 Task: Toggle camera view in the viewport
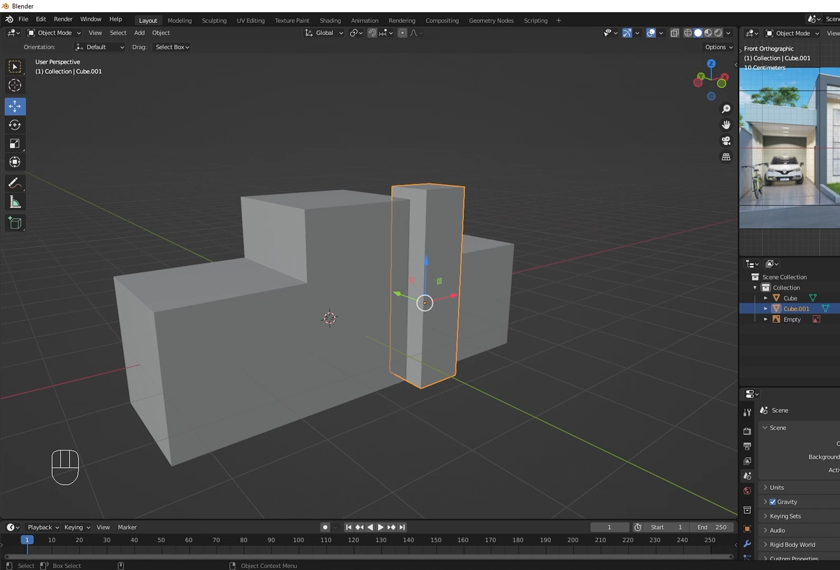coord(726,141)
